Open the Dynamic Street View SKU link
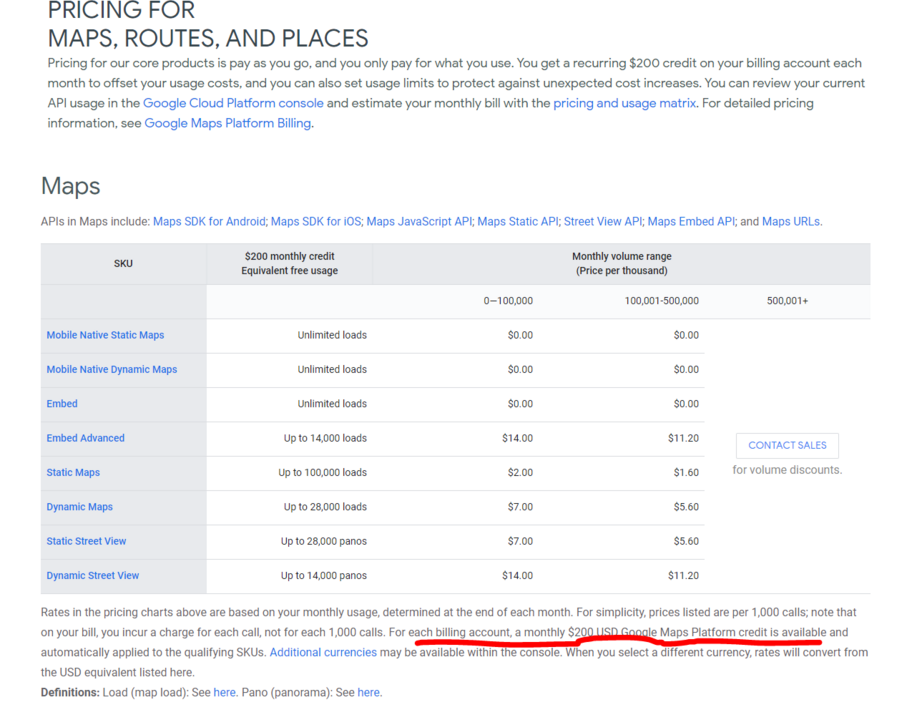The width and height of the screenshot is (922, 720). 92,576
